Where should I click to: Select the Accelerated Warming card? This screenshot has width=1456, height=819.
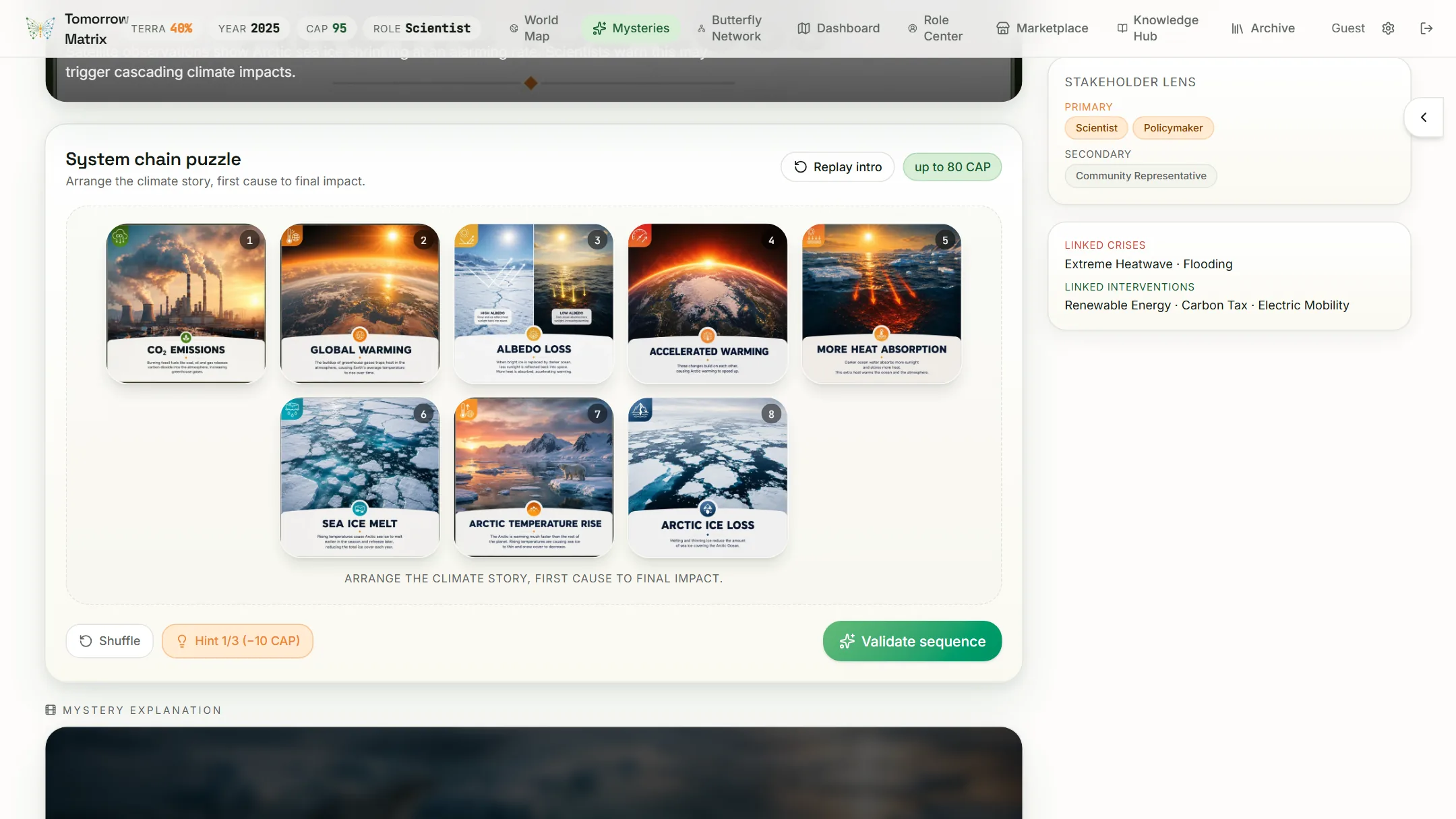tap(708, 303)
